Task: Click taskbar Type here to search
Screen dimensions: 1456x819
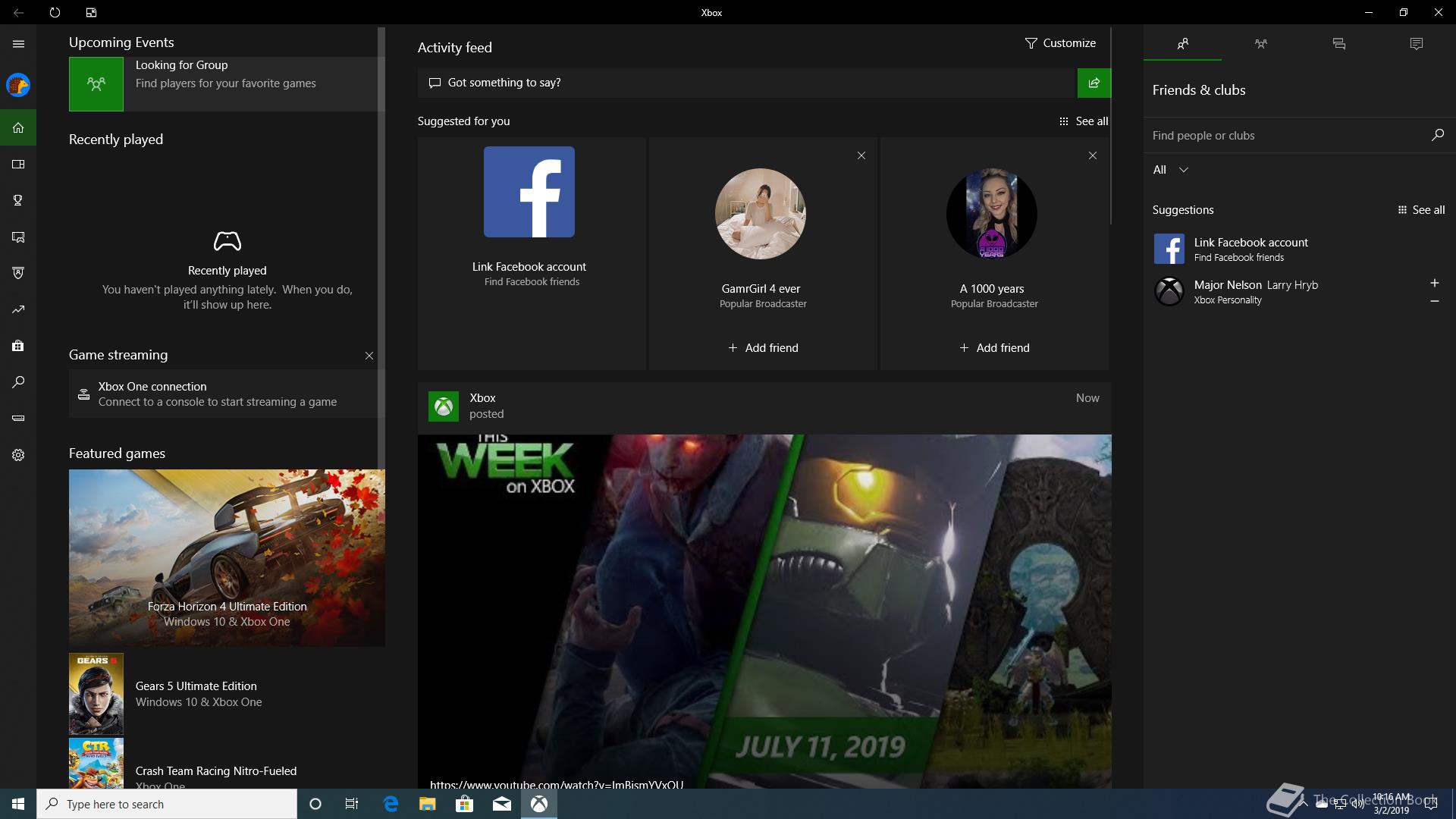Action: [x=167, y=804]
